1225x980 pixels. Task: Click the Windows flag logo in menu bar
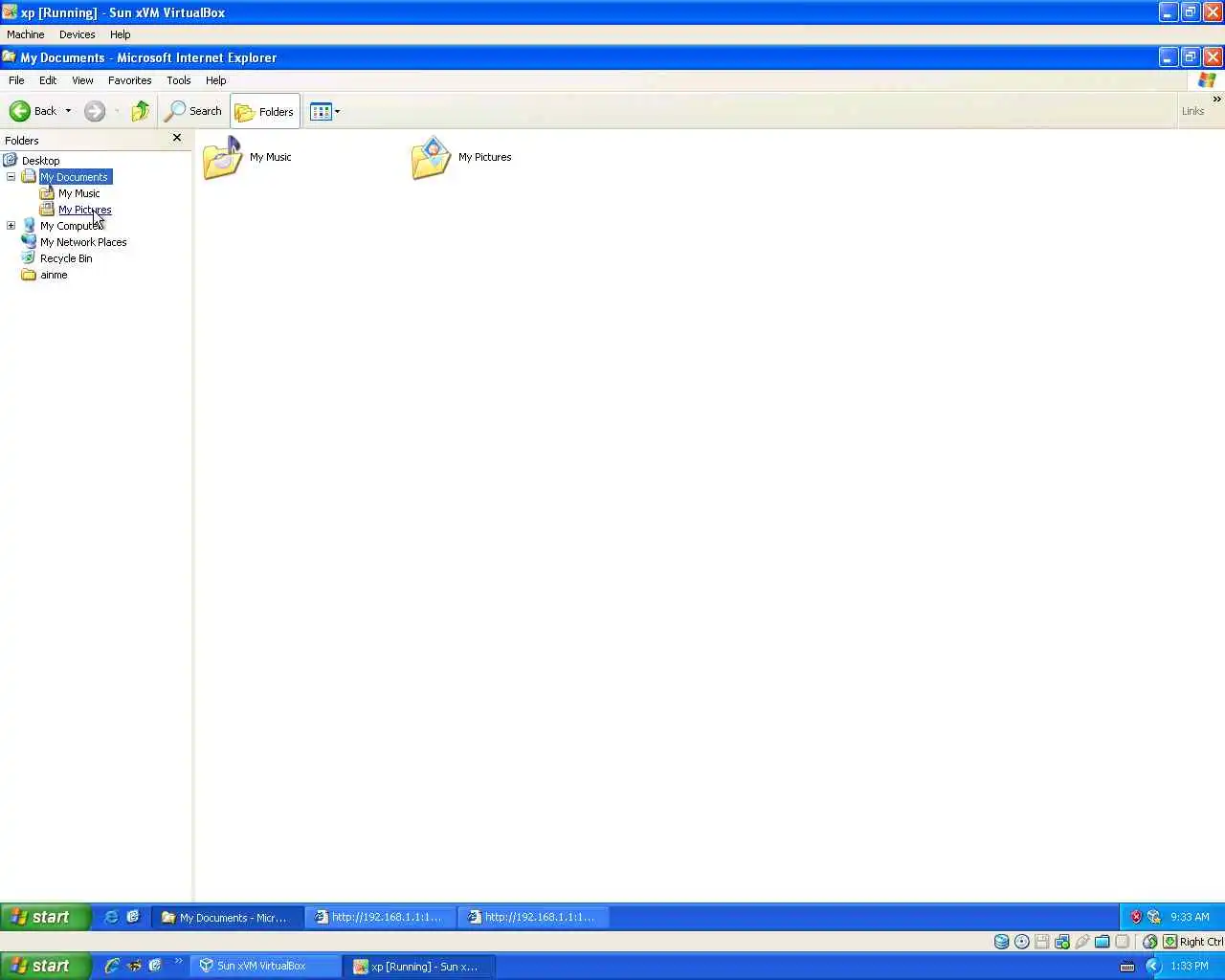coord(1207,80)
